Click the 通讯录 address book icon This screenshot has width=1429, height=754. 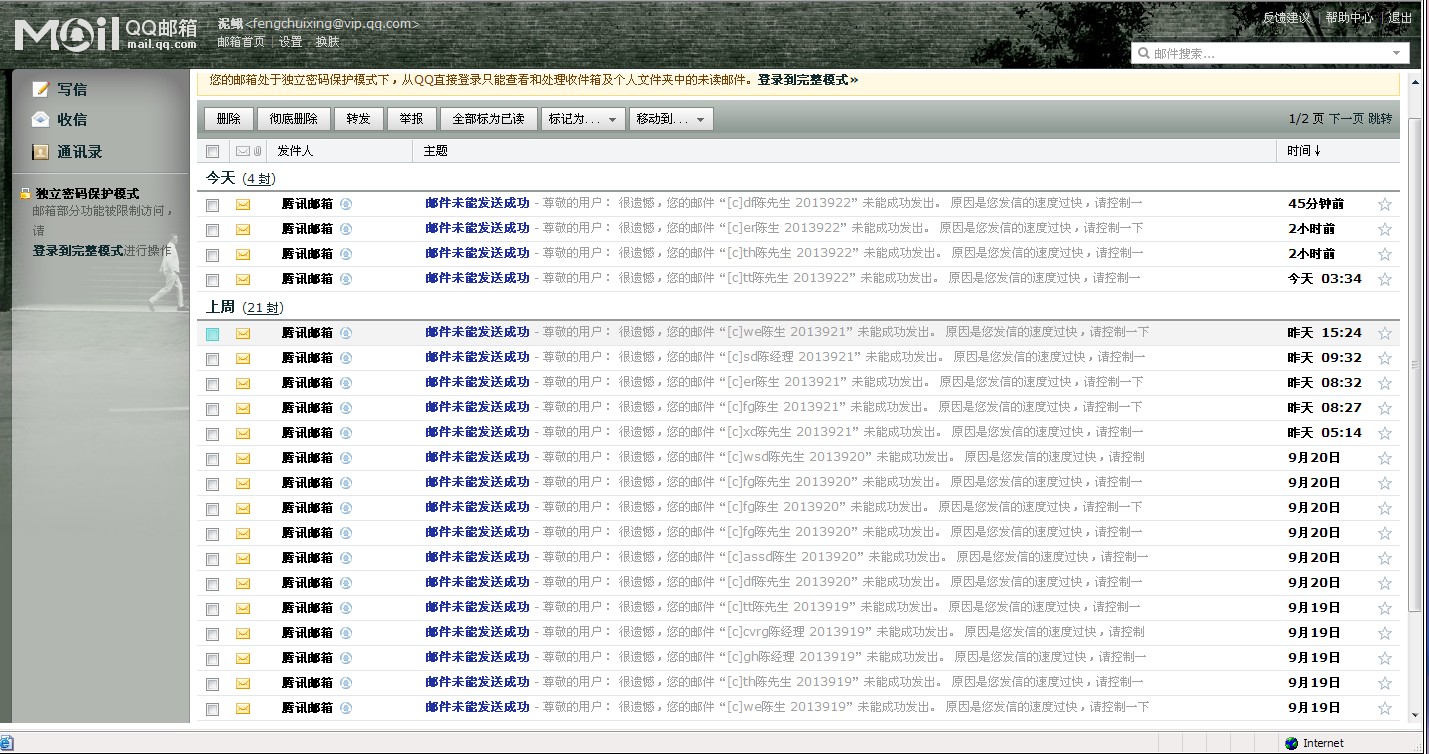coord(40,152)
